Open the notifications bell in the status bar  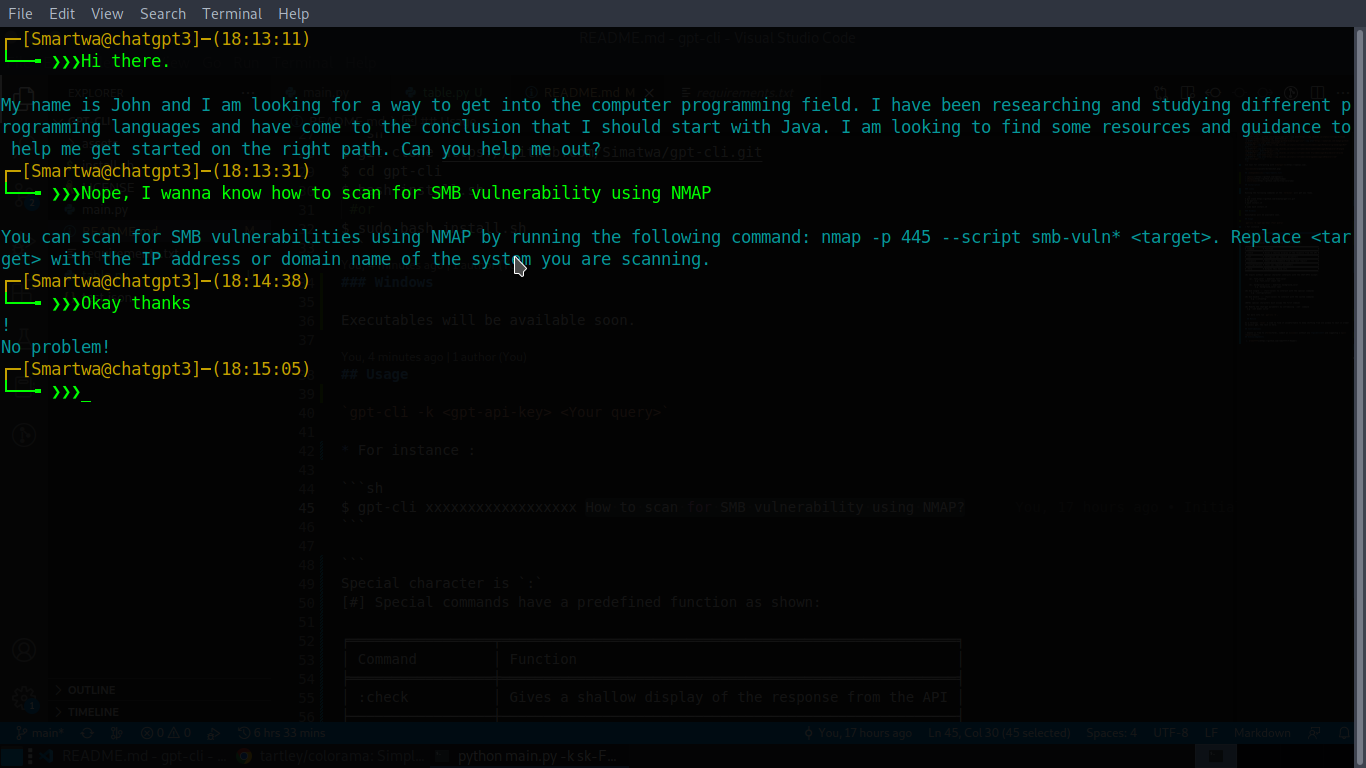point(1344,732)
